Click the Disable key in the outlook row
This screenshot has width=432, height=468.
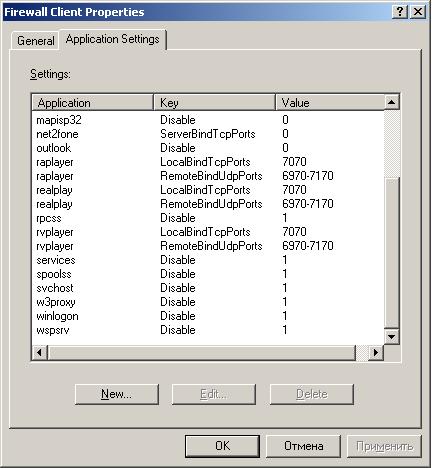[x=178, y=148]
